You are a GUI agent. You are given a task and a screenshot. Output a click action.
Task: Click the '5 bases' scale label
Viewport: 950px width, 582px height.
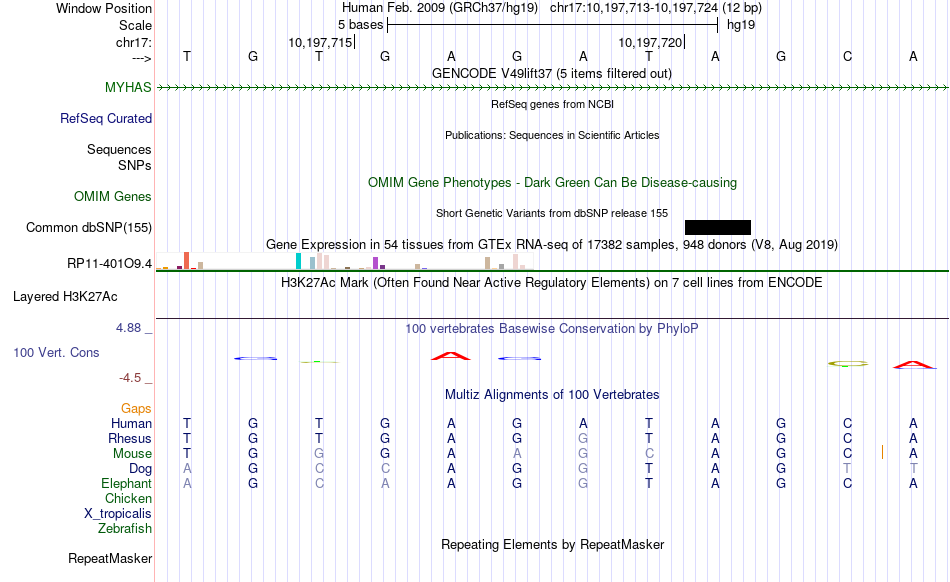tap(360, 25)
